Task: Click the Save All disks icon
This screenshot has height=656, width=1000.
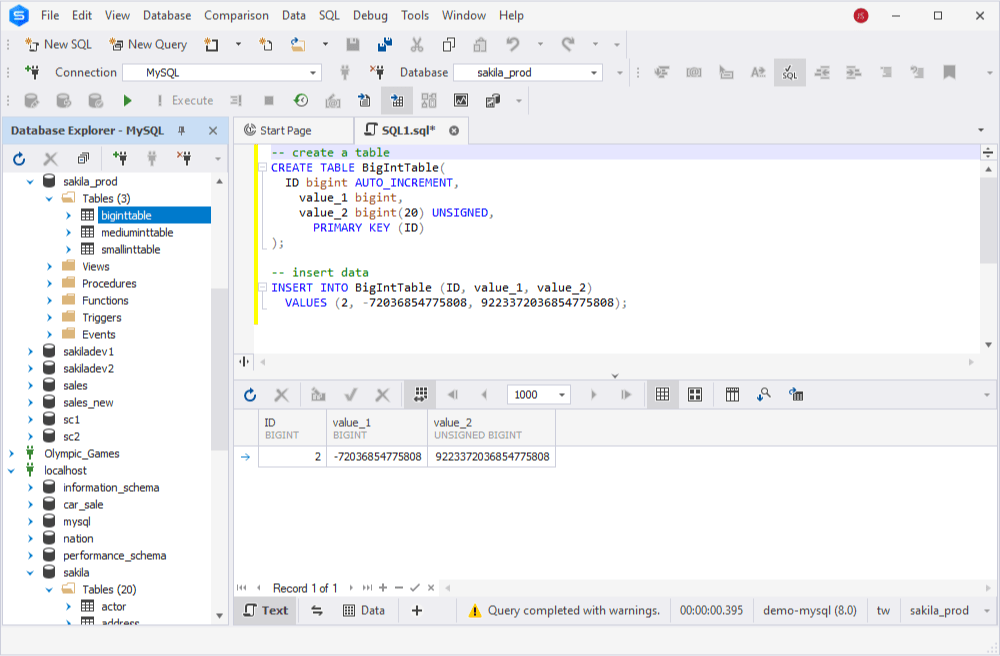Action: pyautogui.click(x=385, y=44)
